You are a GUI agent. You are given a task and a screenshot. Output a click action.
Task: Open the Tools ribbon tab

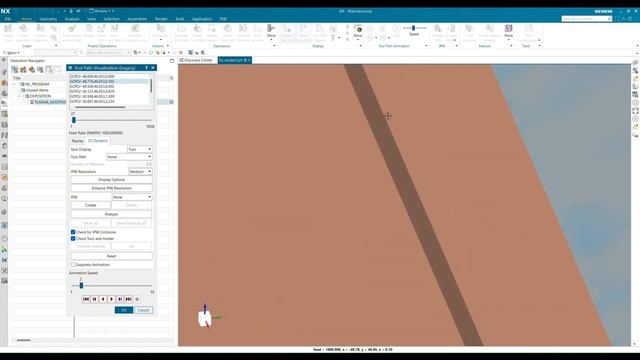[x=180, y=19]
